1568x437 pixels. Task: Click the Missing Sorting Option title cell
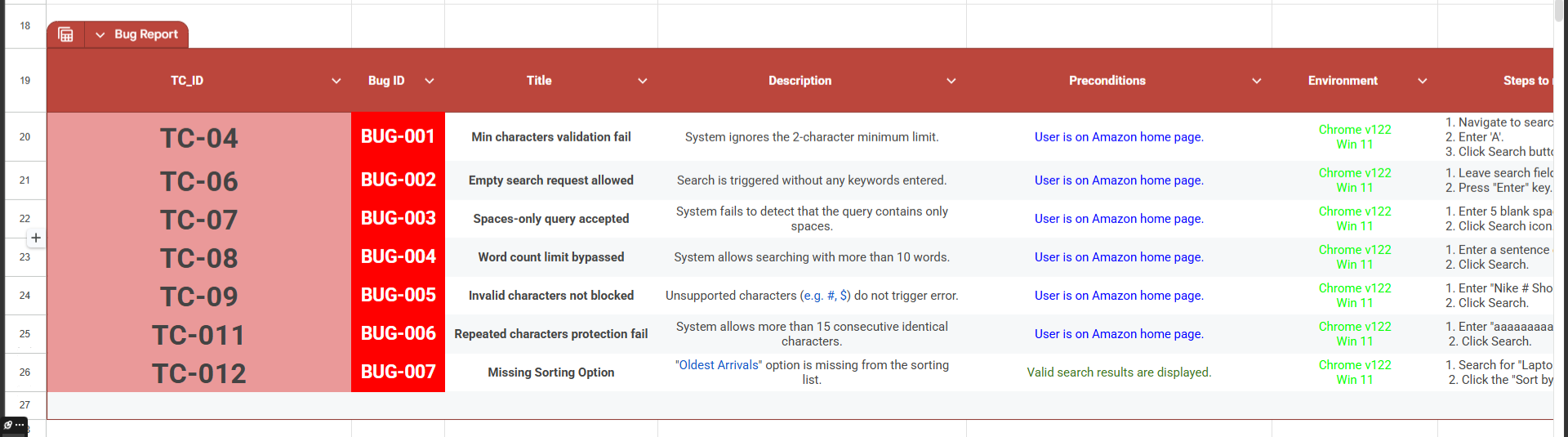tap(550, 372)
